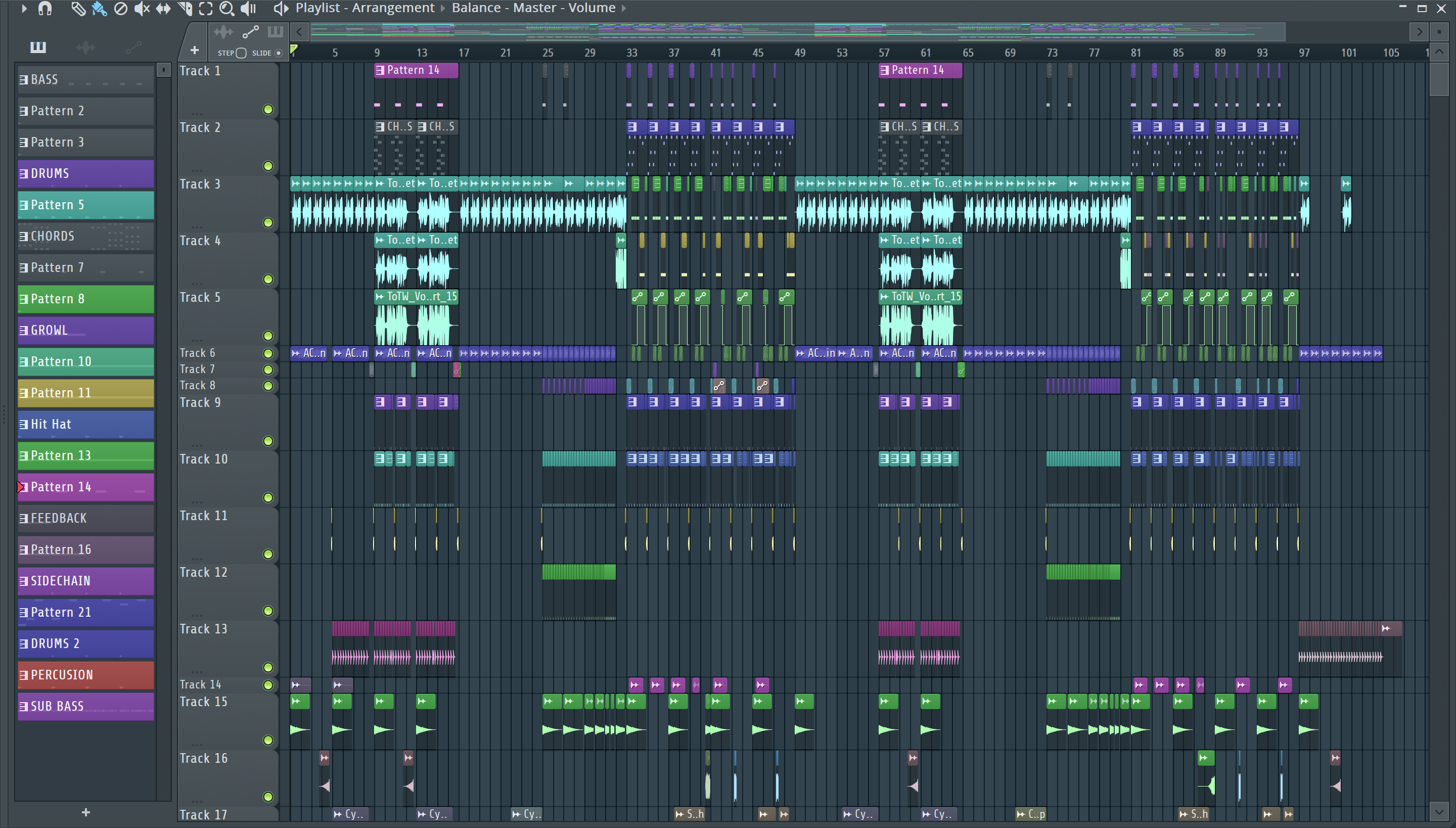The width and height of the screenshot is (1456, 828).
Task: Select PERCUSION pattern in picker
Action: (x=86, y=675)
